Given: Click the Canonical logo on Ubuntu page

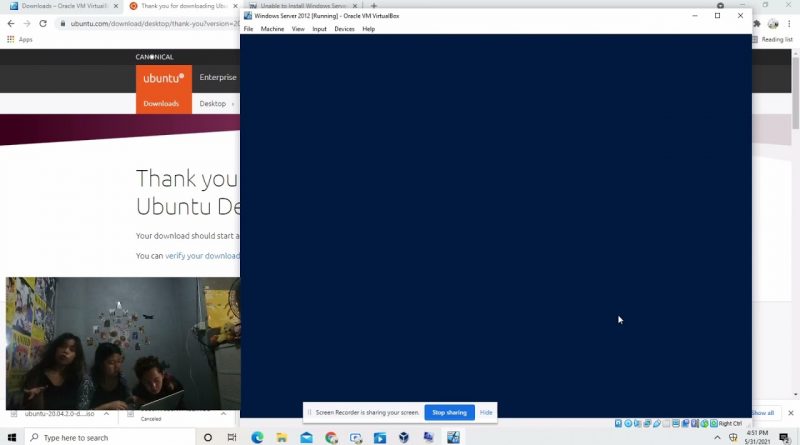Looking at the screenshot, I should tap(155, 57).
